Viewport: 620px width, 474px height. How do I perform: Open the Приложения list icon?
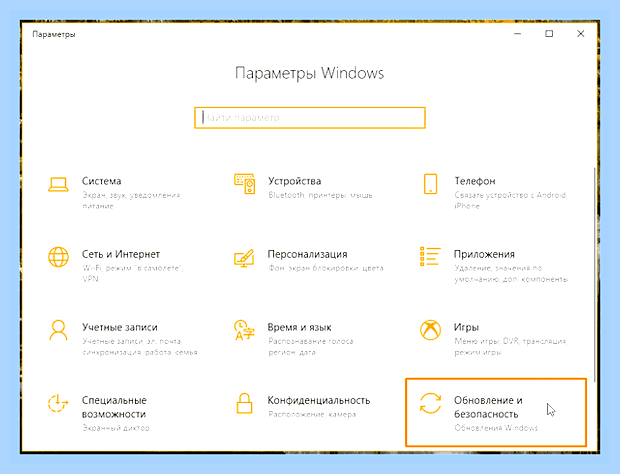point(430,257)
